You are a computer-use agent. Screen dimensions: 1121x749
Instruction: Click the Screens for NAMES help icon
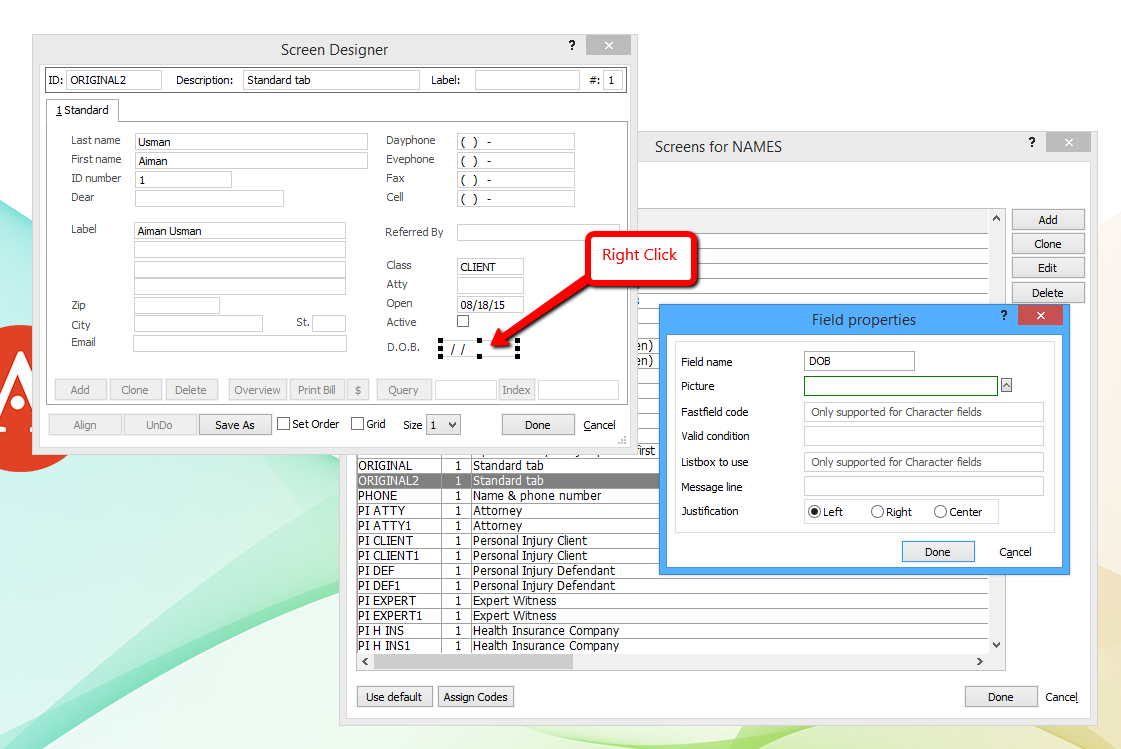click(x=1031, y=142)
